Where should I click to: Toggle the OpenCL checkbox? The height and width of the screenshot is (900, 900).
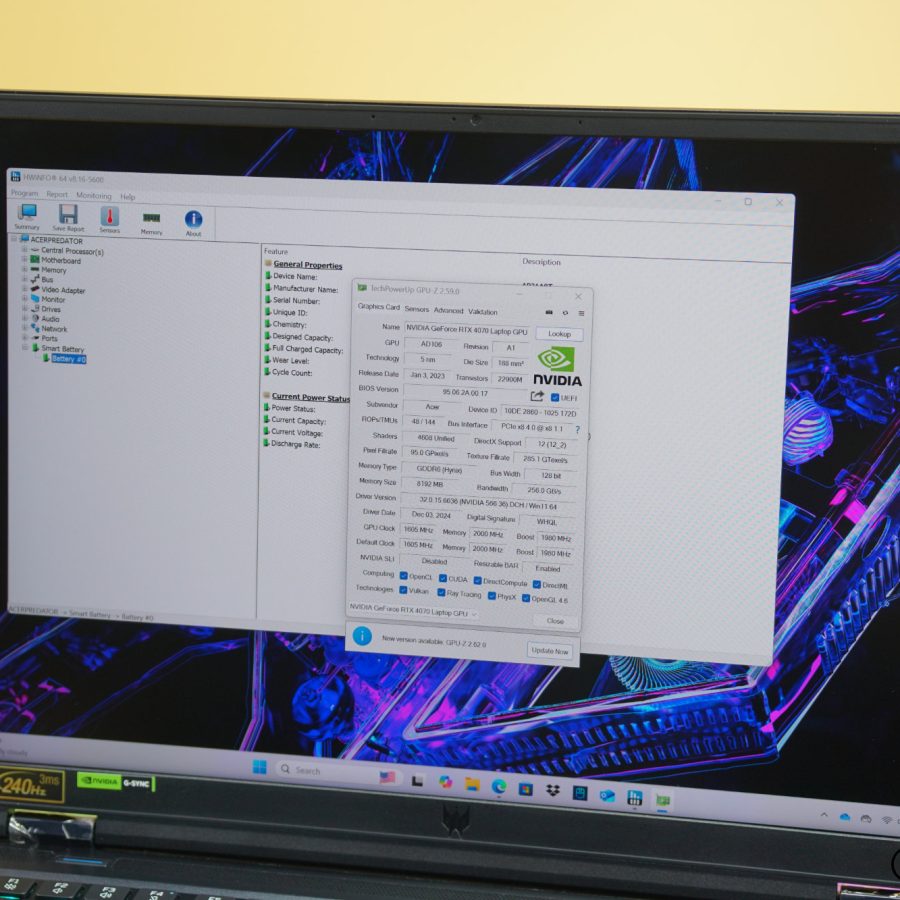pyautogui.click(x=404, y=576)
